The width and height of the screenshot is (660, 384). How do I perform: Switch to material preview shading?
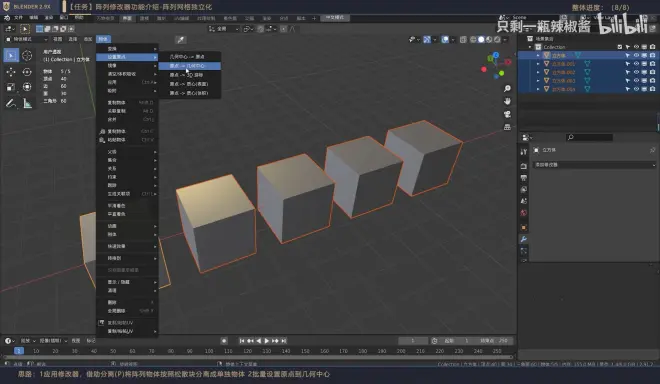click(489, 40)
